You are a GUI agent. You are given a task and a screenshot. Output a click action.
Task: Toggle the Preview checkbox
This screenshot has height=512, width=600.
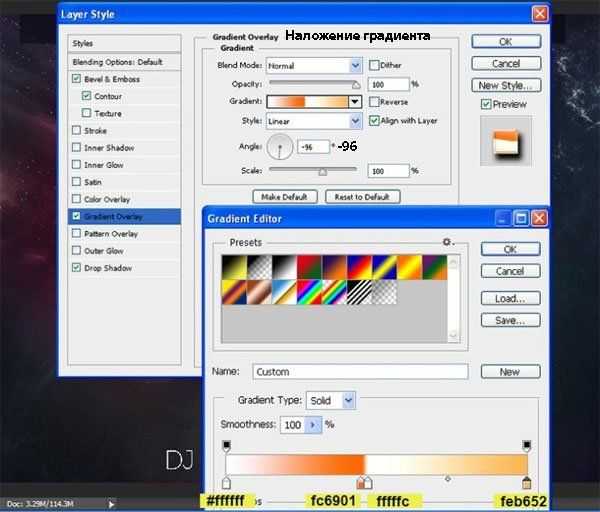click(486, 104)
